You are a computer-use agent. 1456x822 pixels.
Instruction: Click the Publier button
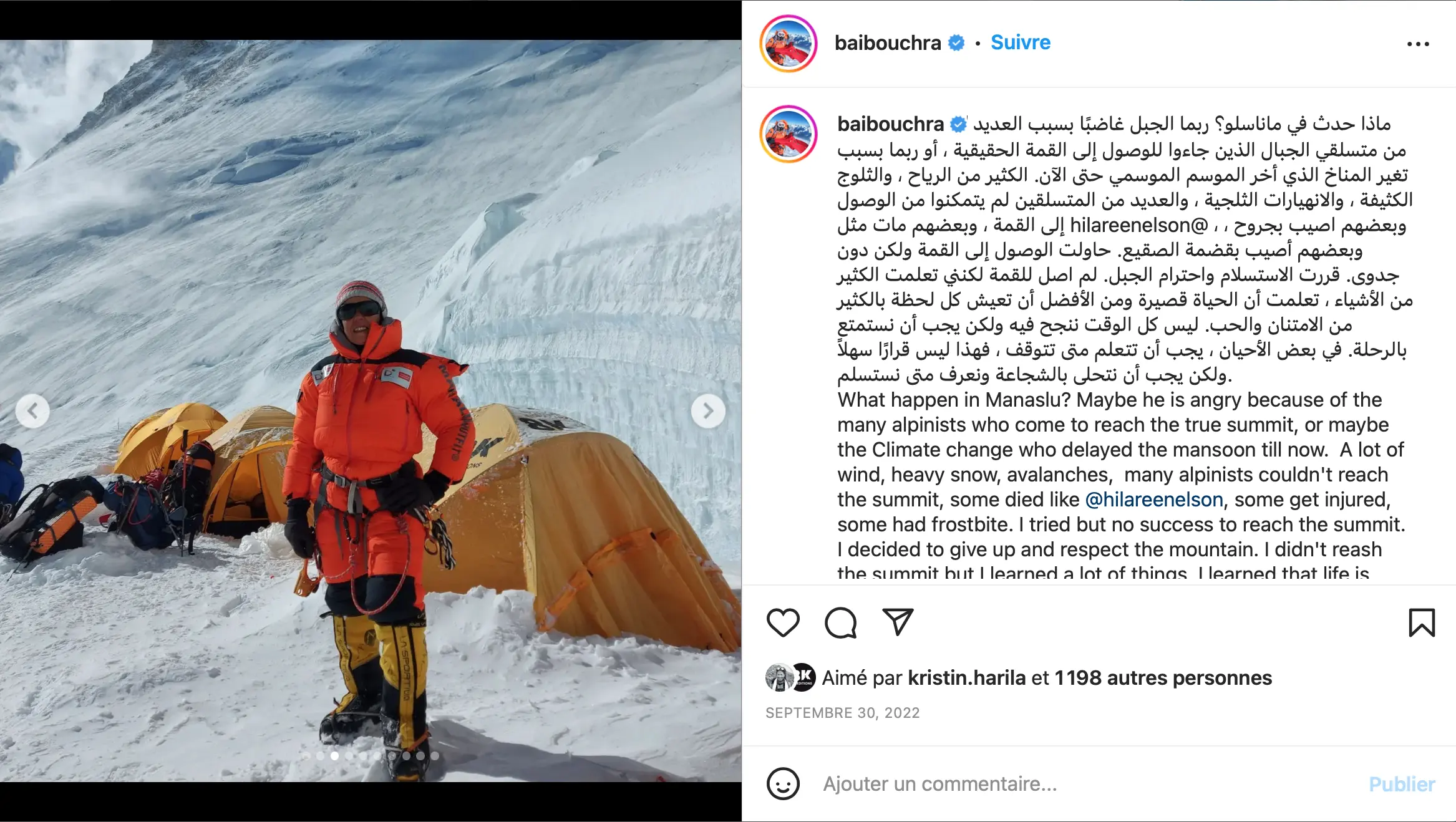pos(1402,784)
